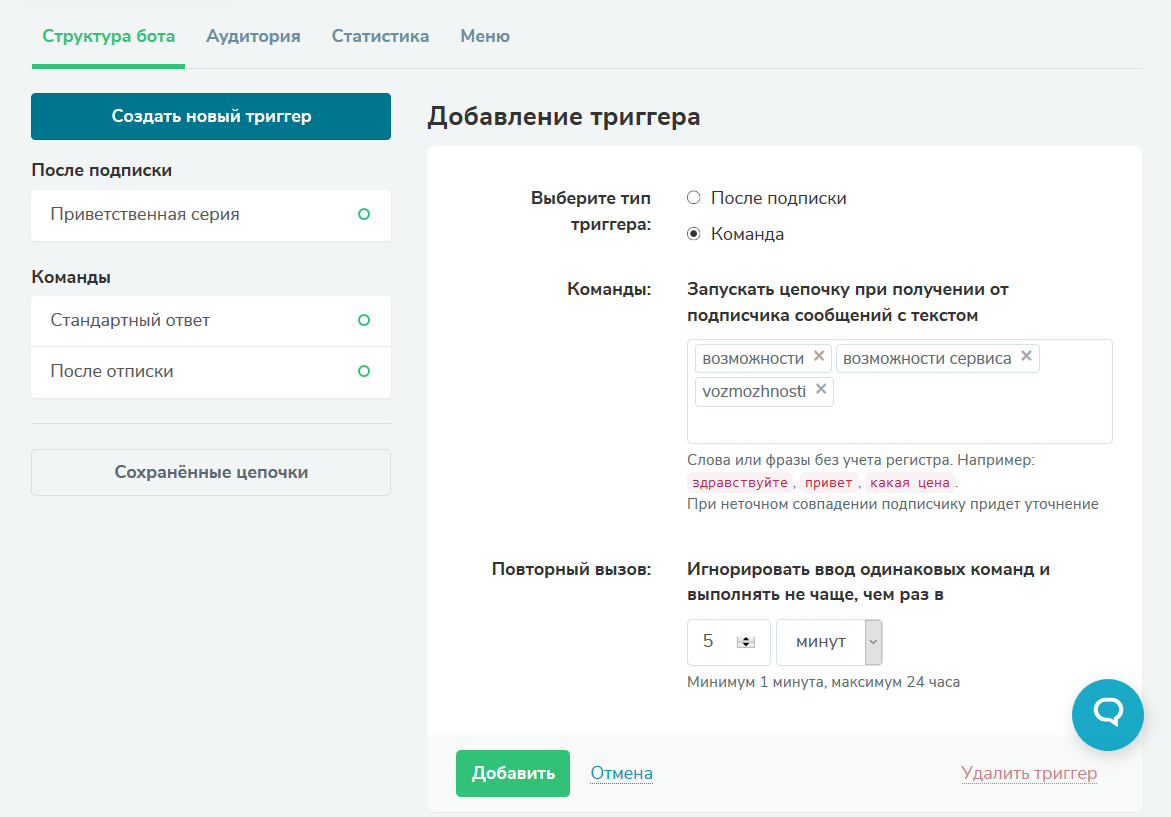Click the Минимум 1 минута hint text
The image size is (1171, 817).
pyautogui.click(x=823, y=682)
